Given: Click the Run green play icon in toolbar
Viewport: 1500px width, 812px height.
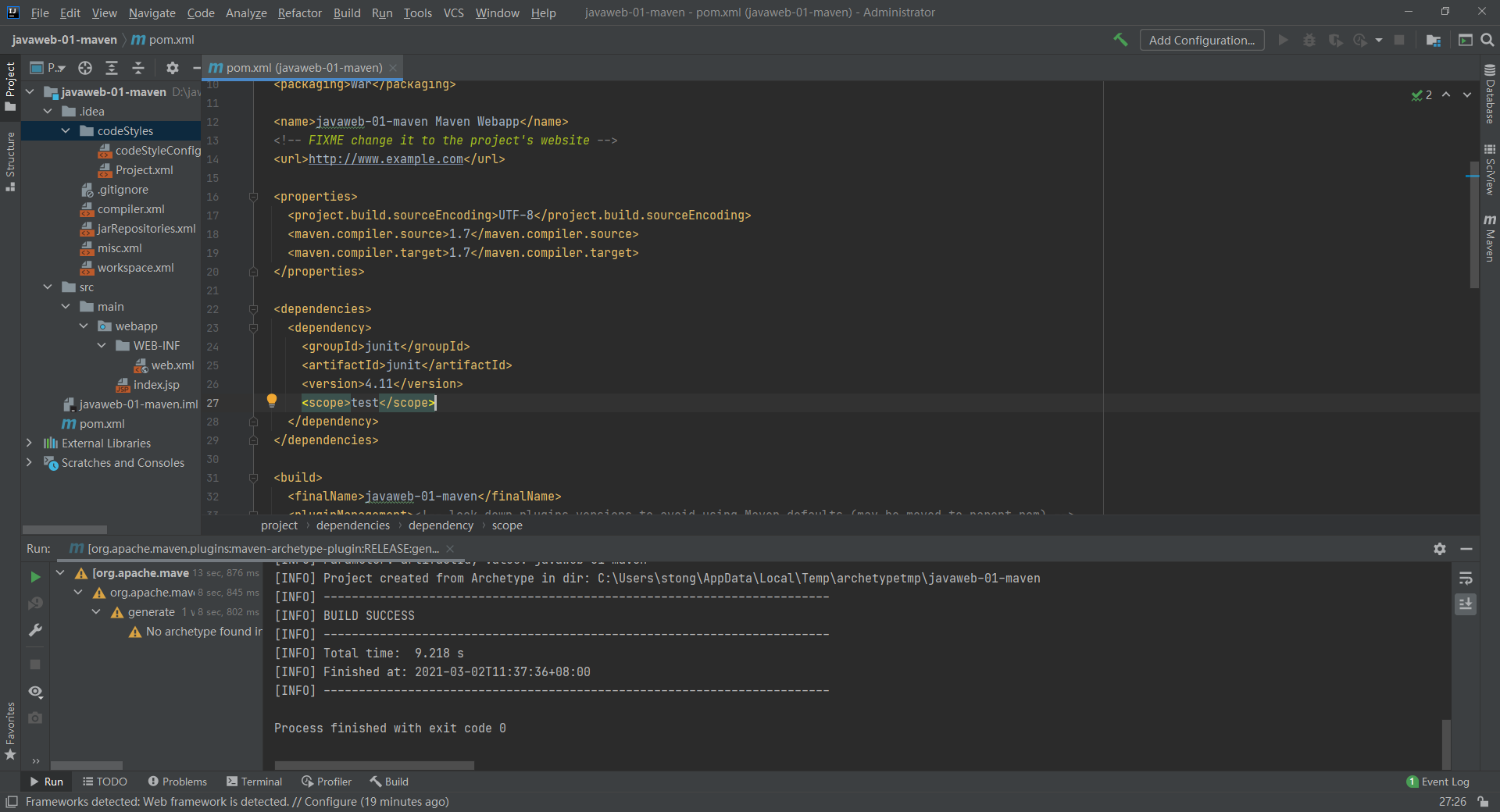Looking at the screenshot, I should coord(1283,40).
